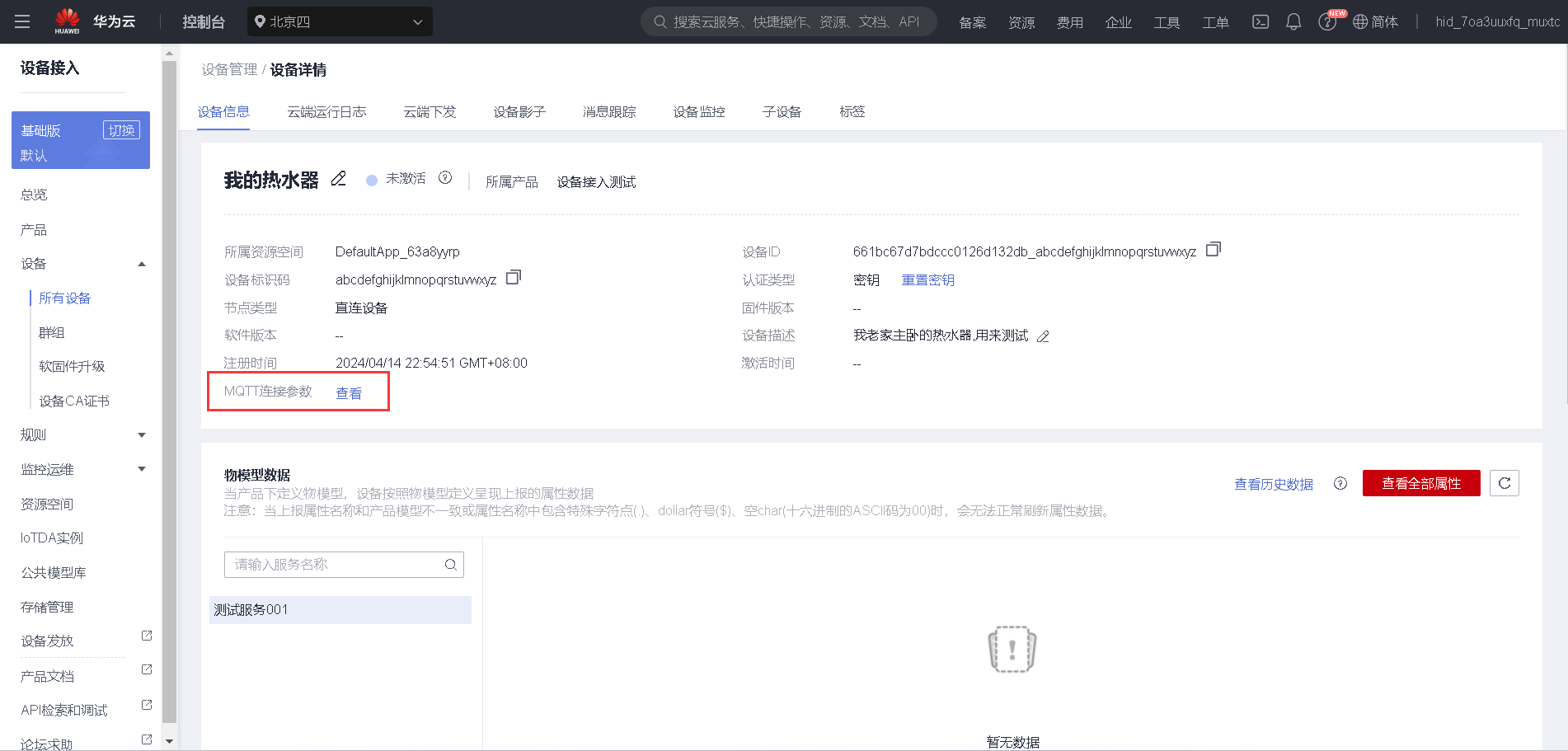This screenshot has height=751, width=1568.
Task: Expand the 监控运维 sidebar section
Action: (x=142, y=469)
